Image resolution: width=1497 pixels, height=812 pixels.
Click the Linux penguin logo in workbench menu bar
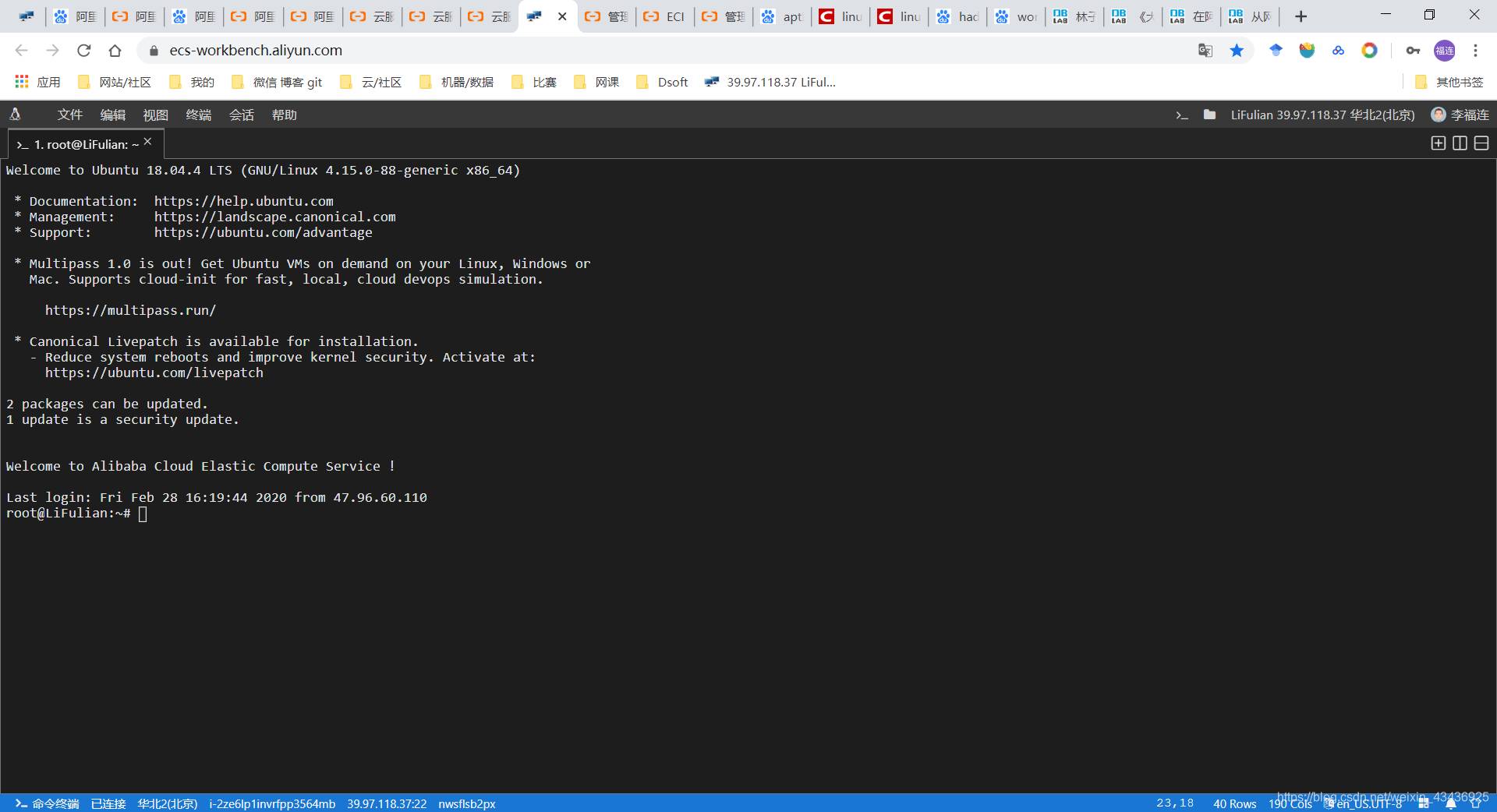coord(15,115)
